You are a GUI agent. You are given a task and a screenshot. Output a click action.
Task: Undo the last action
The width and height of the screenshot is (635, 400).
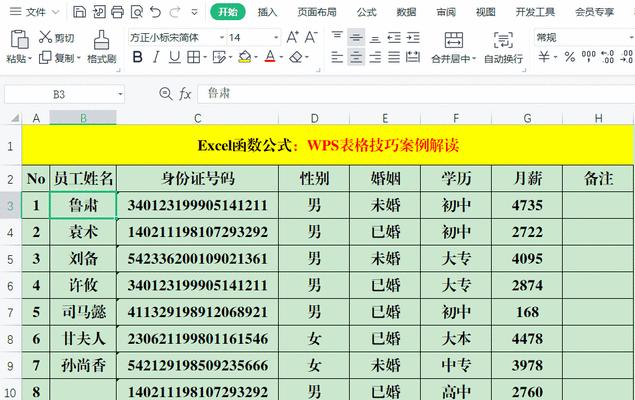156,12
